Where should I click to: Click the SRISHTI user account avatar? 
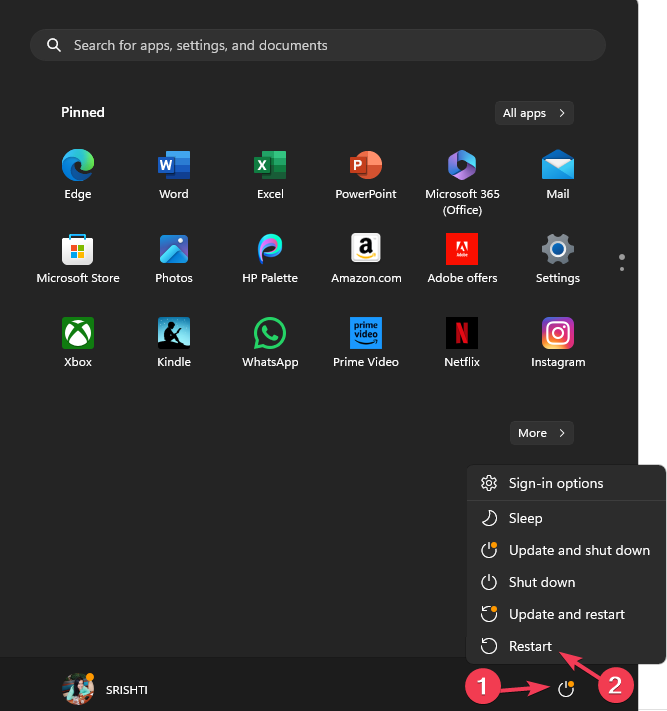click(x=78, y=689)
